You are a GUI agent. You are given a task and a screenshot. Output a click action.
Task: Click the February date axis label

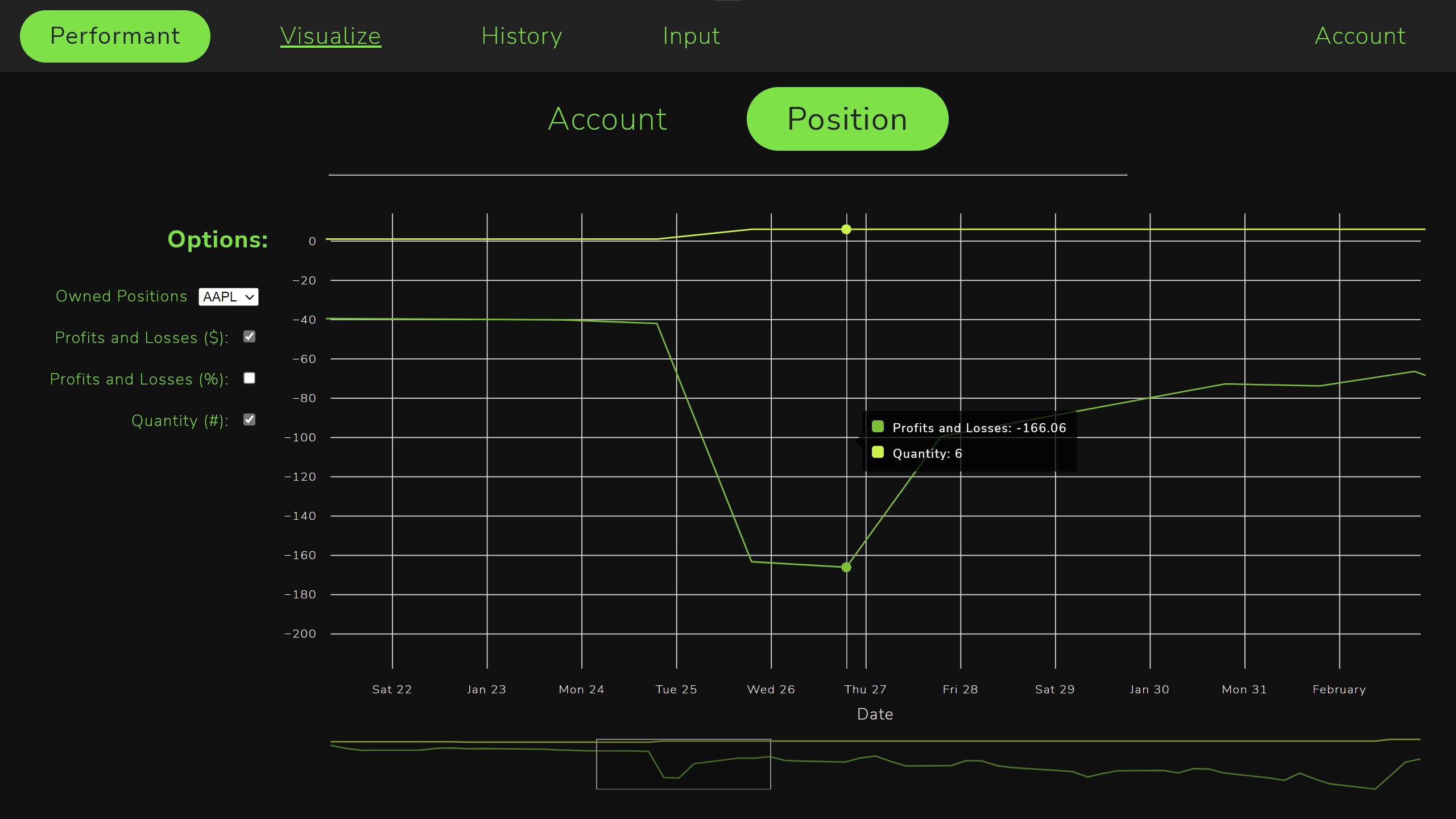(1339, 689)
